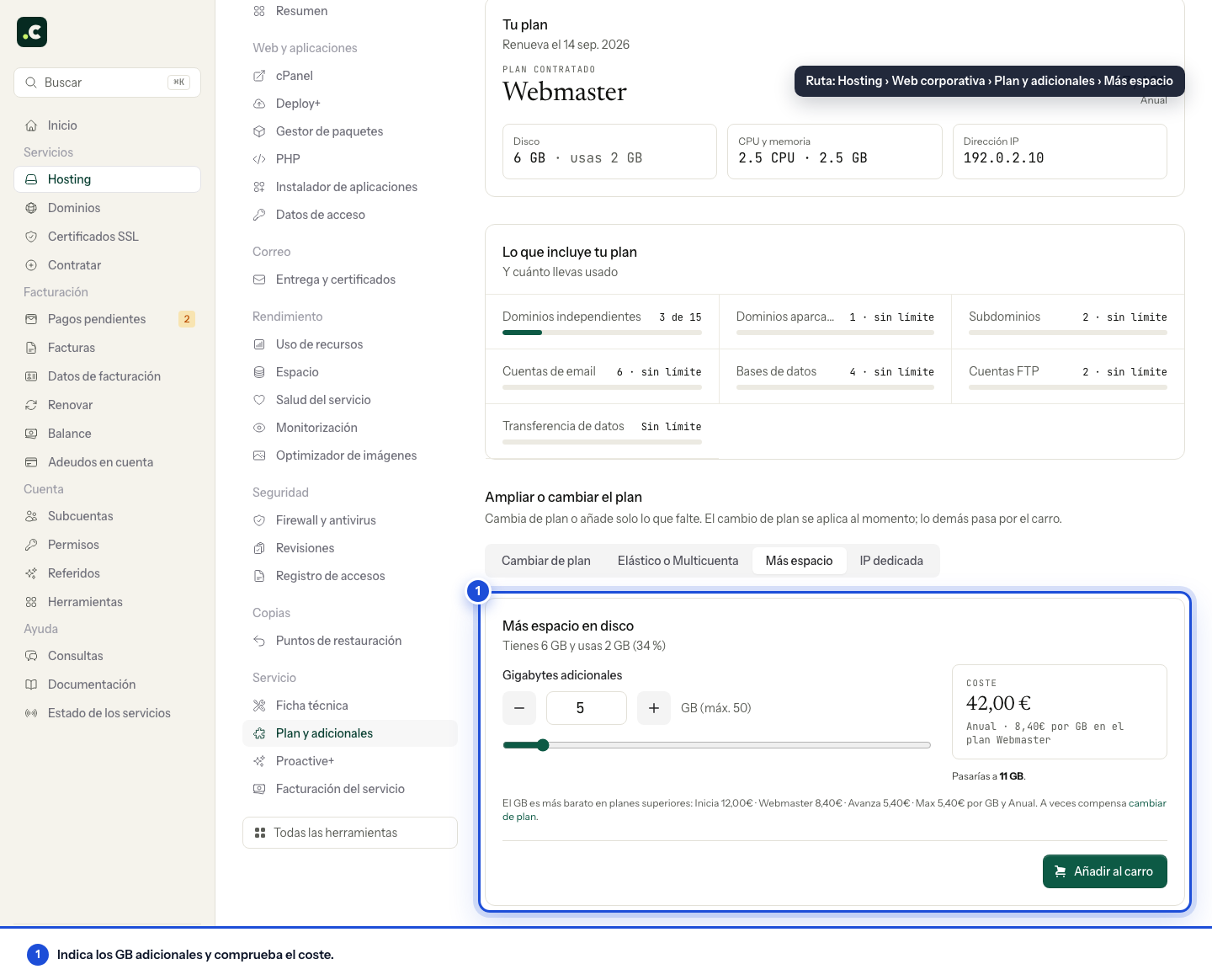Click the Ficha técnica tools icon
Image resolution: width=1212 pixels, height=980 pixels.
pos(259,706)
